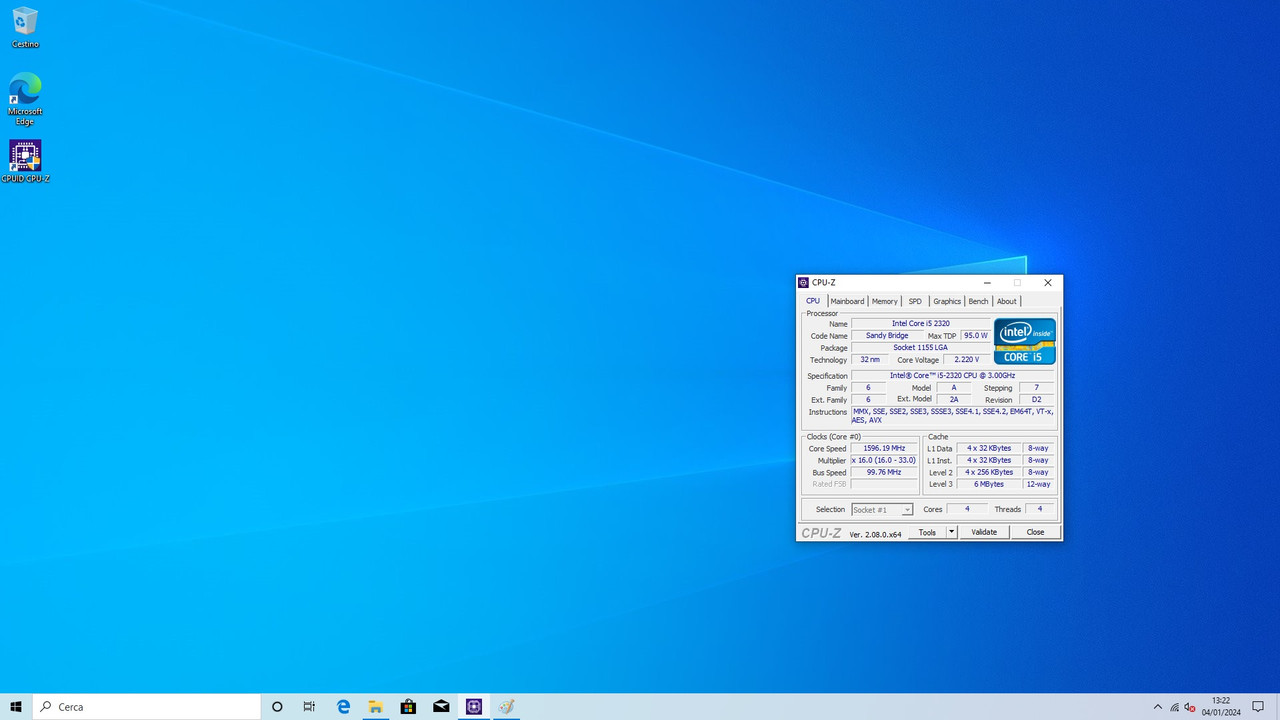Click the empty Rated FSB field

tap(884, 484)
